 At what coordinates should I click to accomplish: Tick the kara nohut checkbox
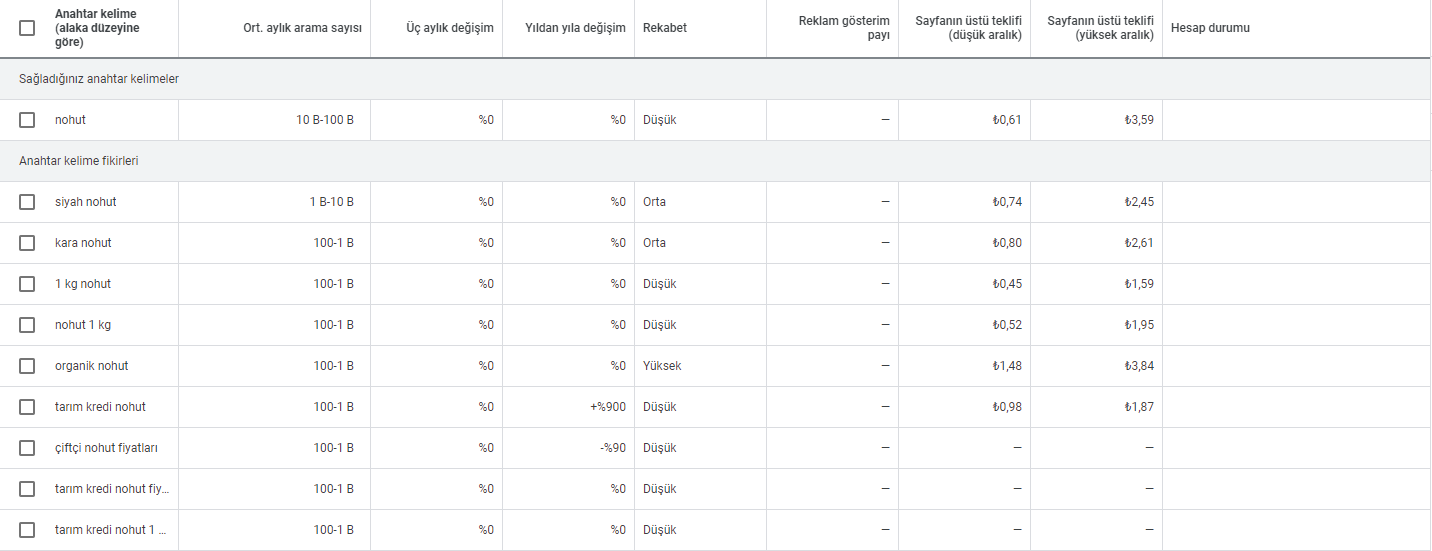pos(27,243)
